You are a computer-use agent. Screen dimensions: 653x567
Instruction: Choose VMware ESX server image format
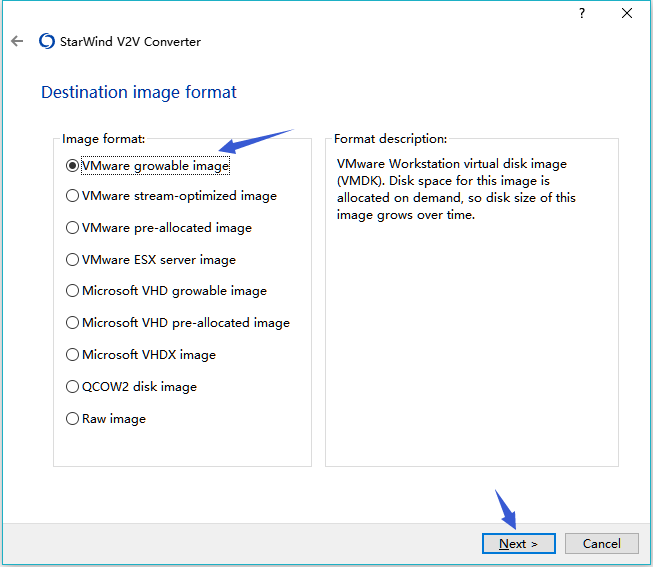[151, 260]
